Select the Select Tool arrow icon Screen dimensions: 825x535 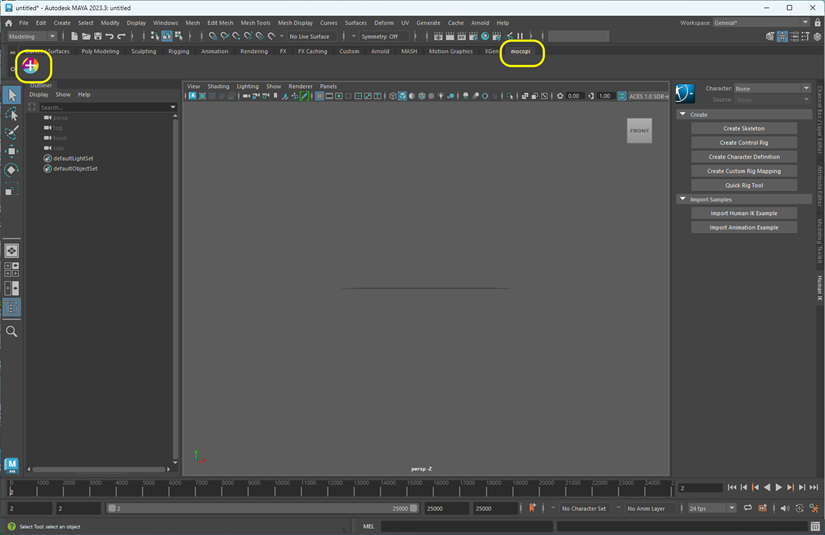(x=11, y=95)
